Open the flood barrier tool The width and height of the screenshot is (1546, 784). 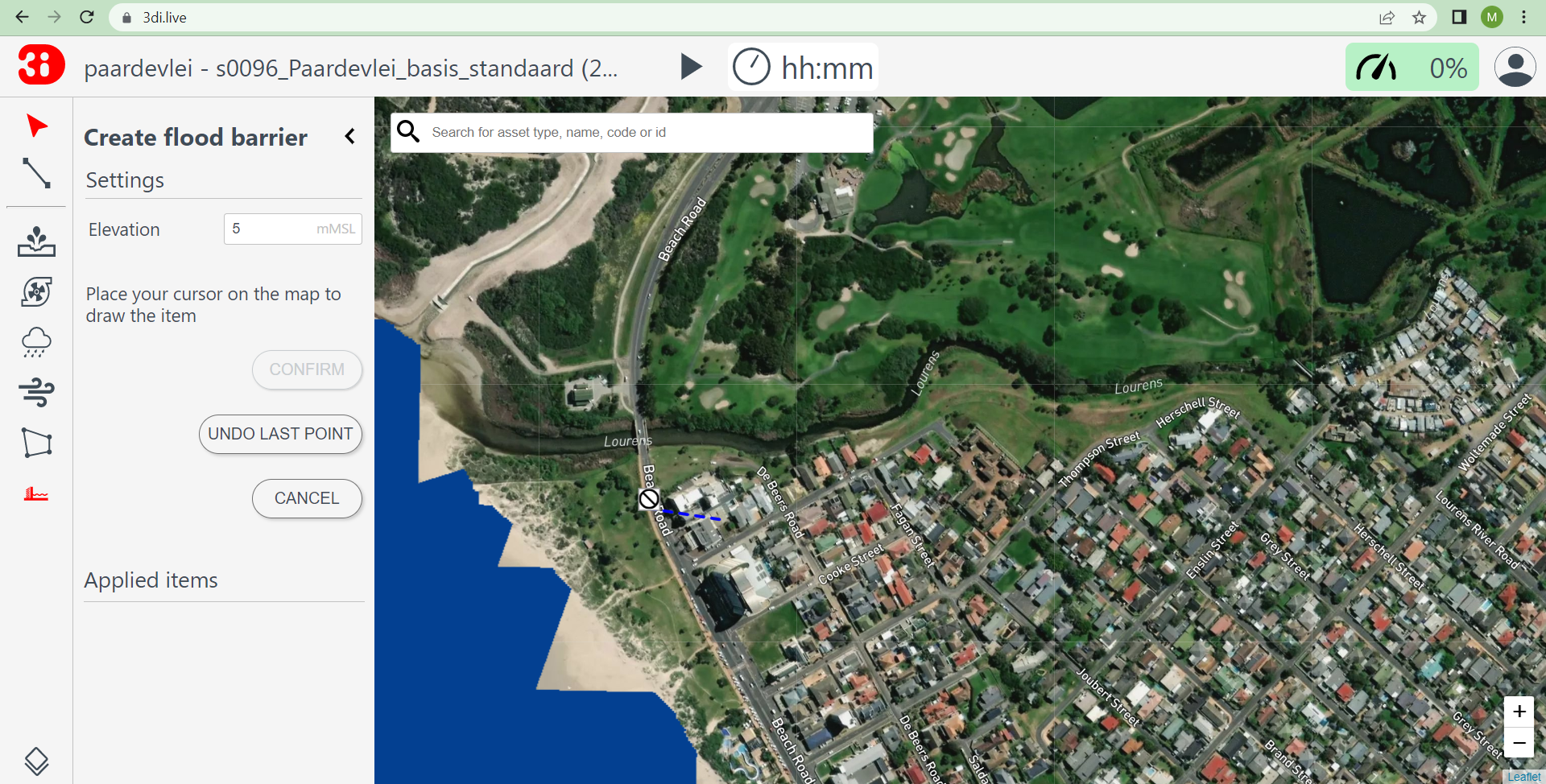(x=35, y=493)
